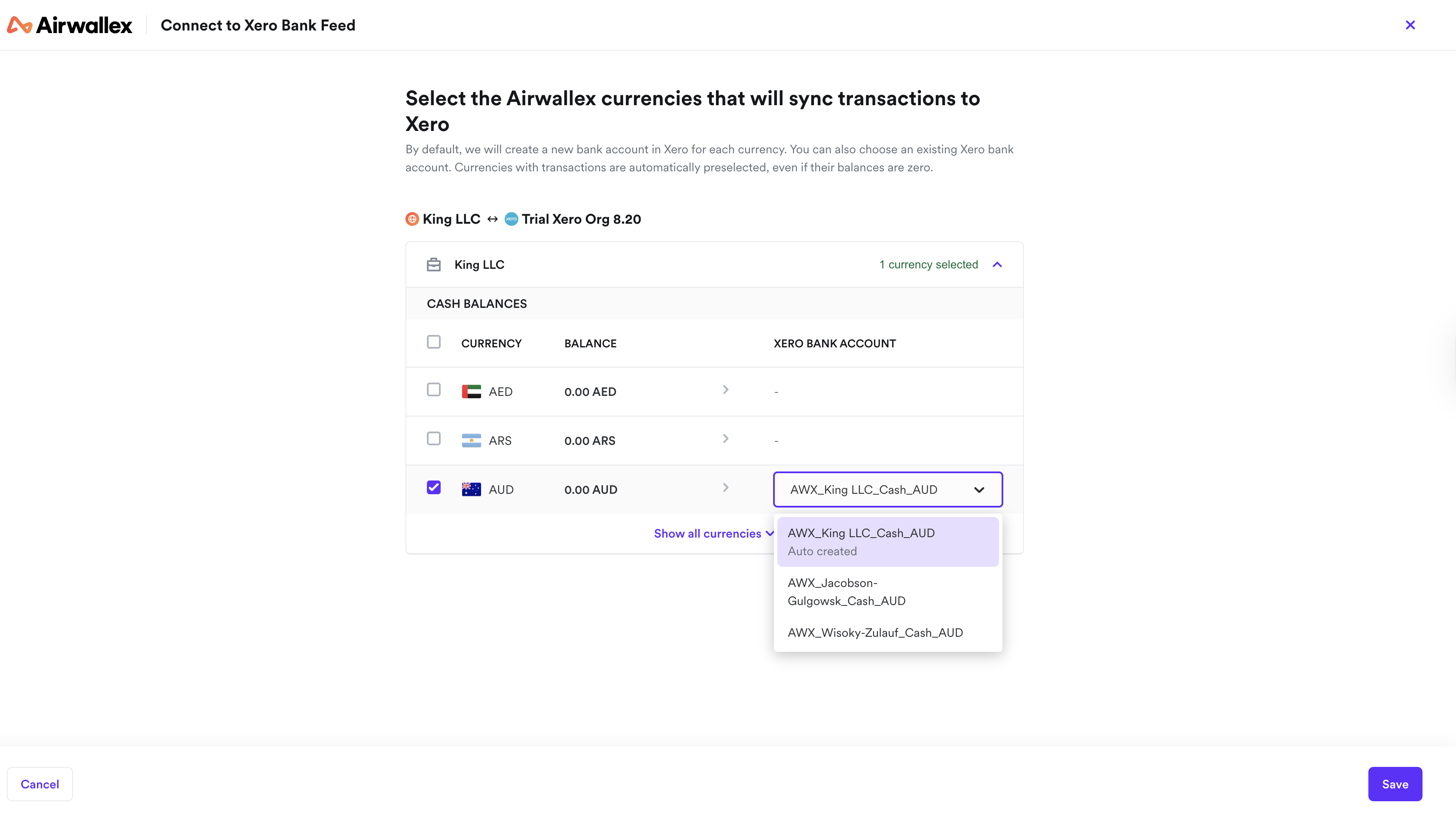1456x821 pixels.
Task: Check the AED currency checkbox
Action: [433, 390]
